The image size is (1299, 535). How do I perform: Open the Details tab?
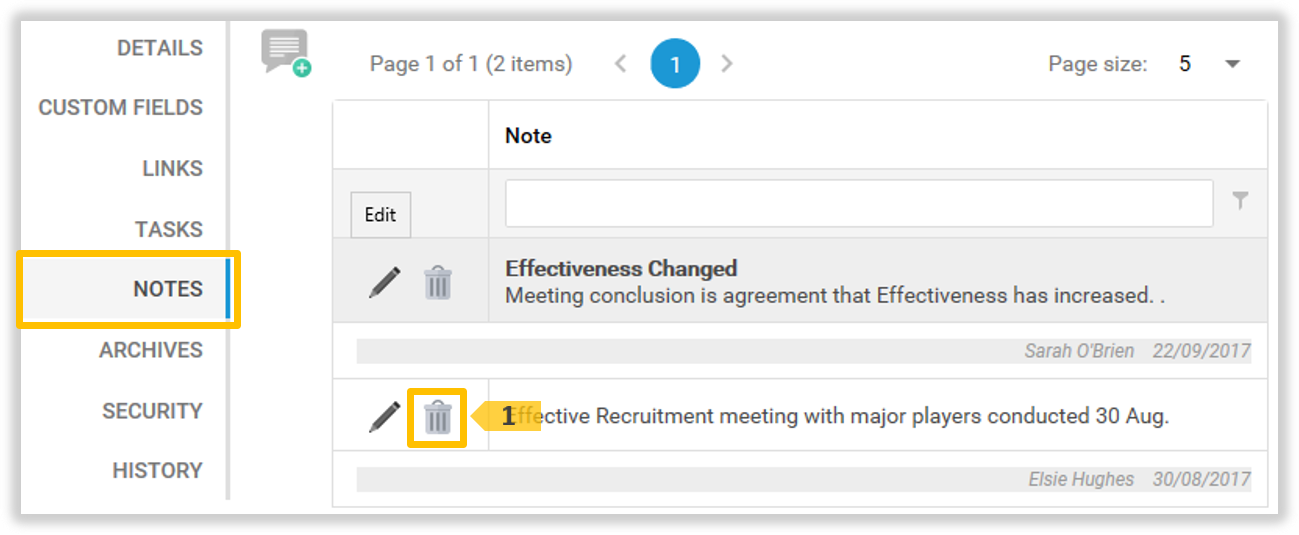point(159,48)
